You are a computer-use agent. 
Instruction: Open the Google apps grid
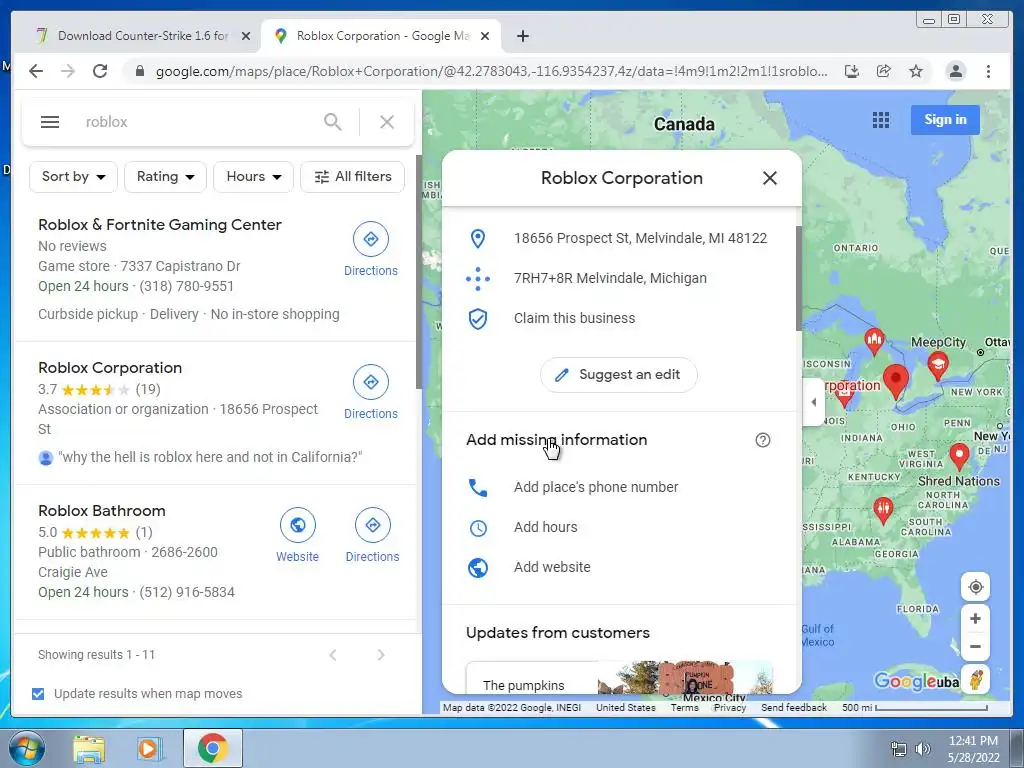click(x=881, y=120)
